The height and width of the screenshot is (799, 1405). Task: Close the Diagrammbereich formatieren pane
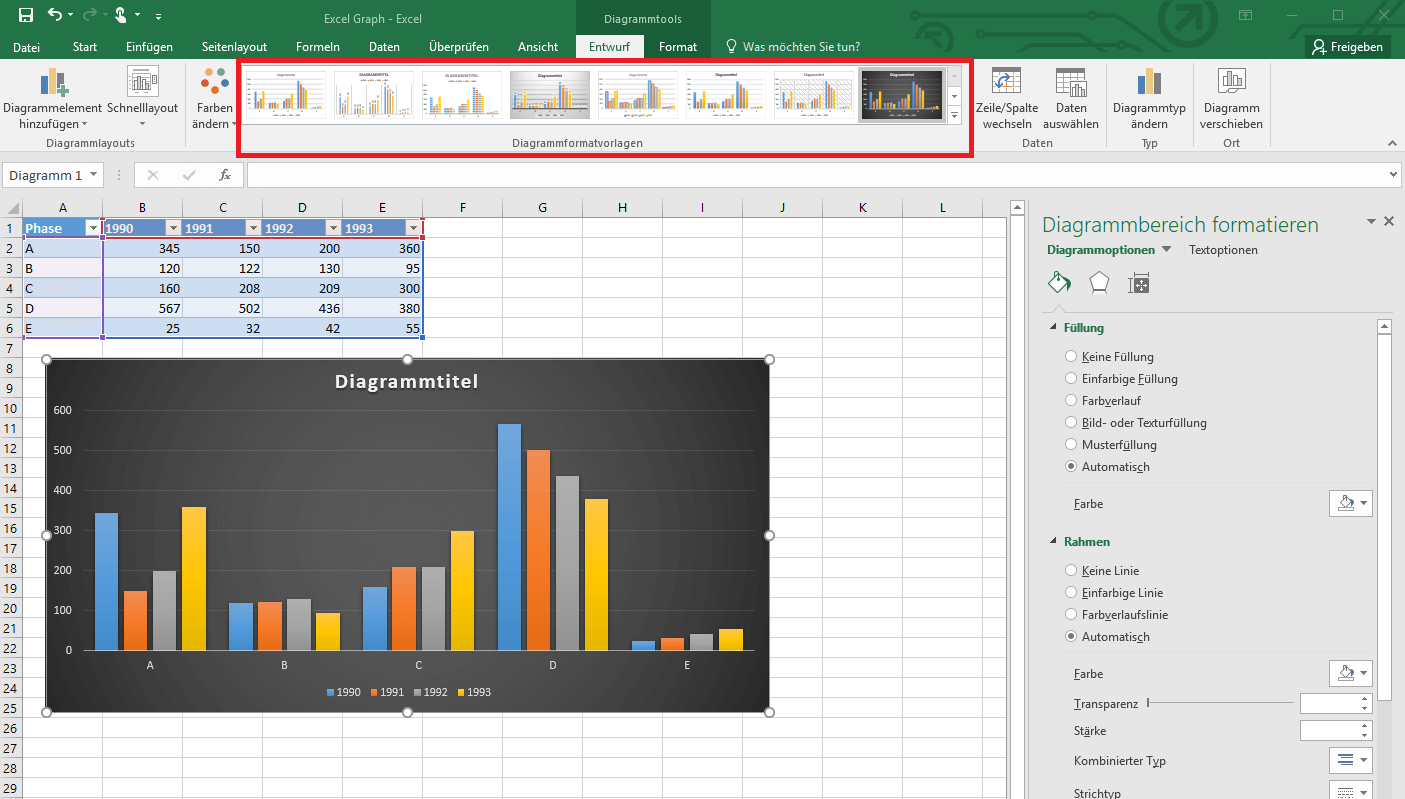[x=1389, y=221]
